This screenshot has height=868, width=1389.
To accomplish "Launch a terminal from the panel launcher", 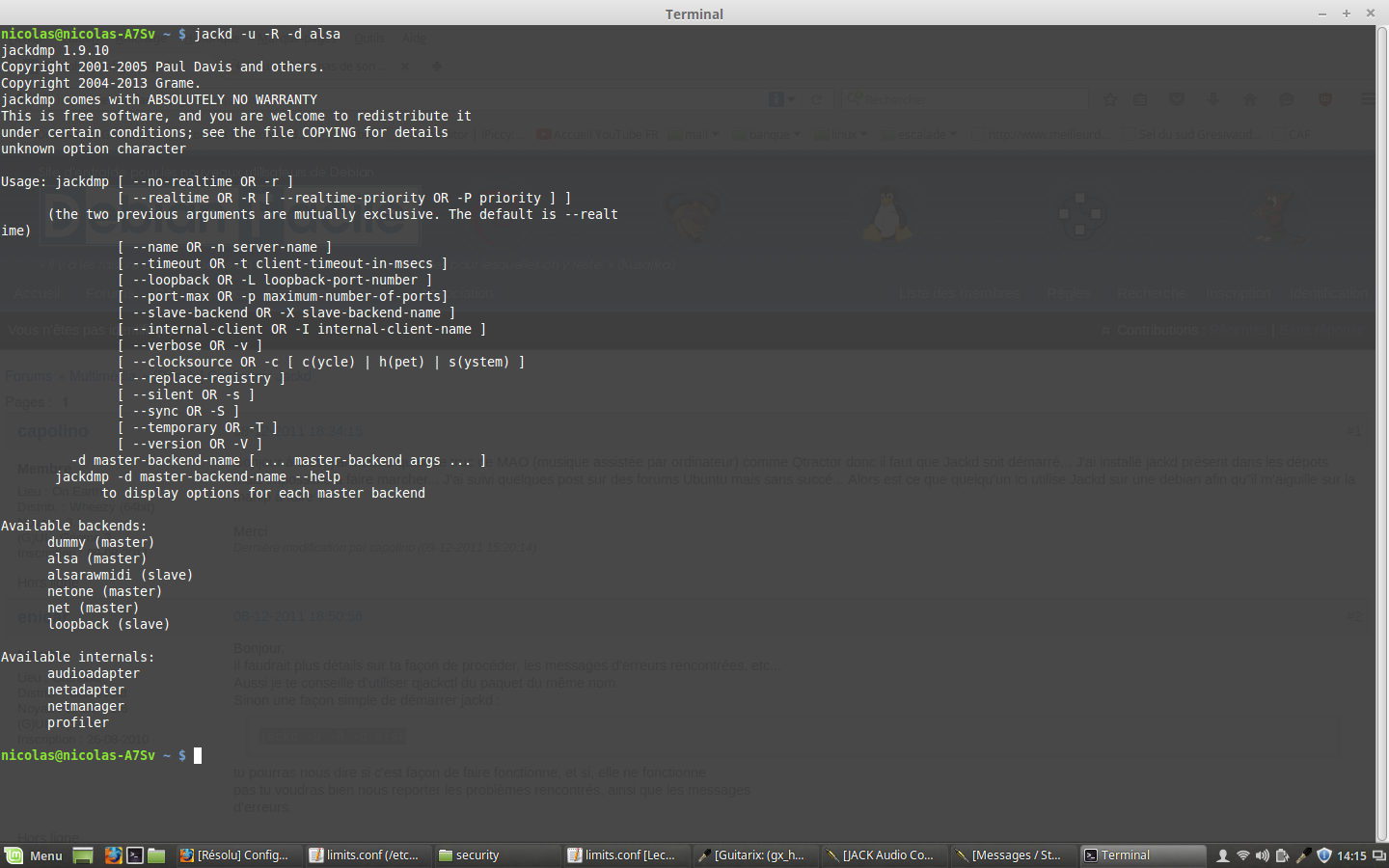I will tap(135, 855).
